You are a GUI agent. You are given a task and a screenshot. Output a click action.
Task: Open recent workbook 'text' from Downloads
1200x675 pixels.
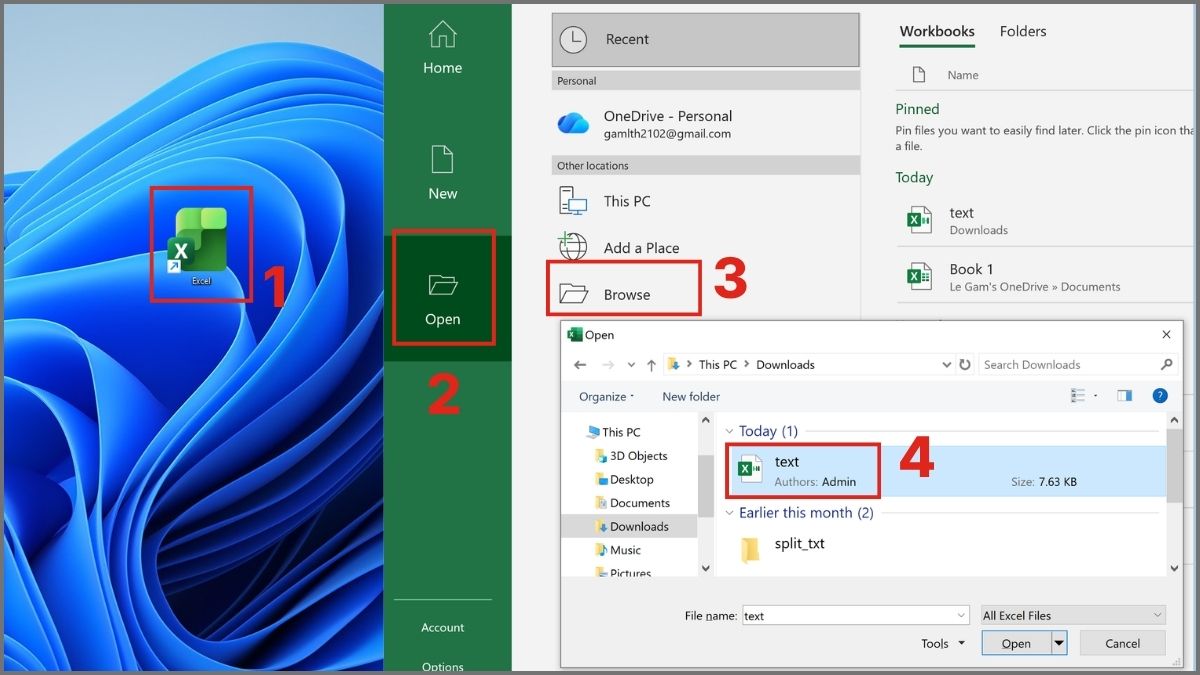click(1045, 220)
